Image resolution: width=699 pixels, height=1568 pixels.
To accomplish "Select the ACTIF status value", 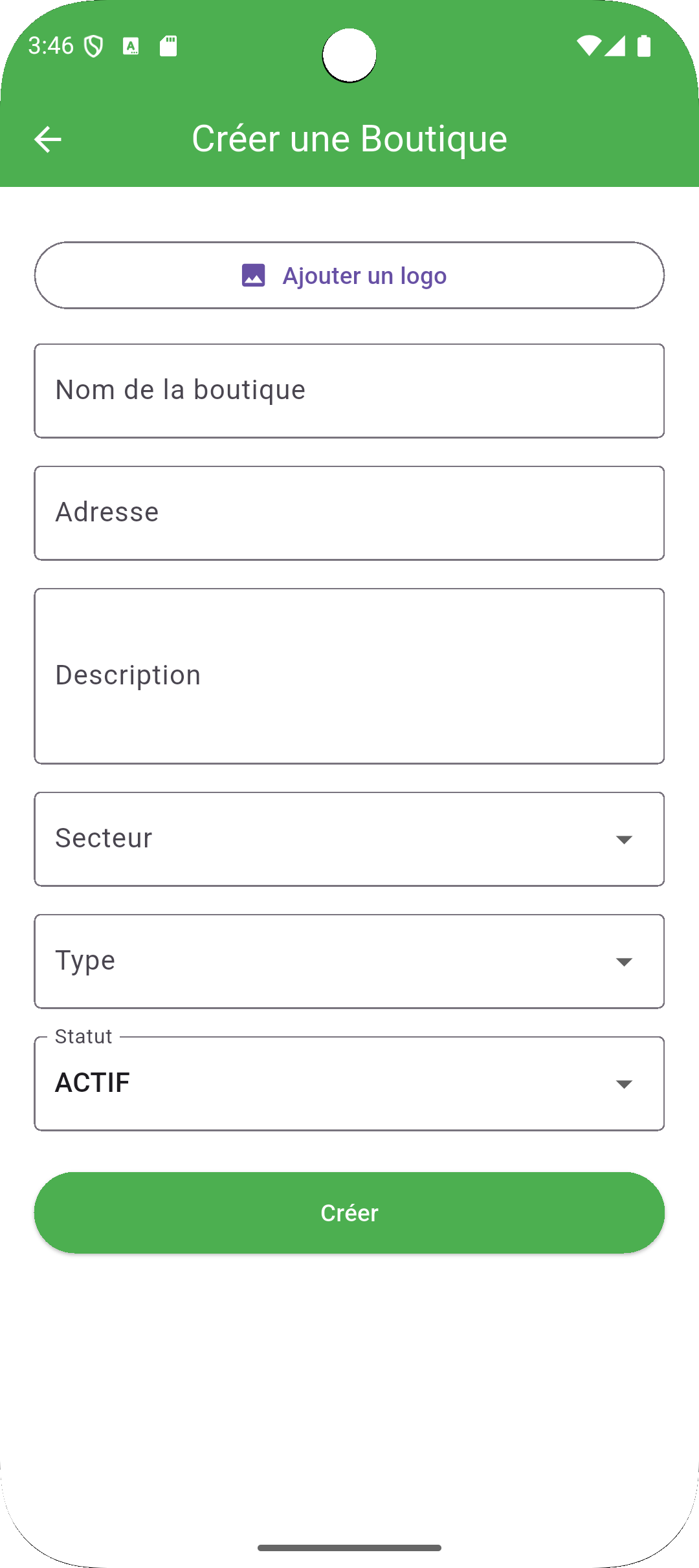I will click(x=93, y=1083).
